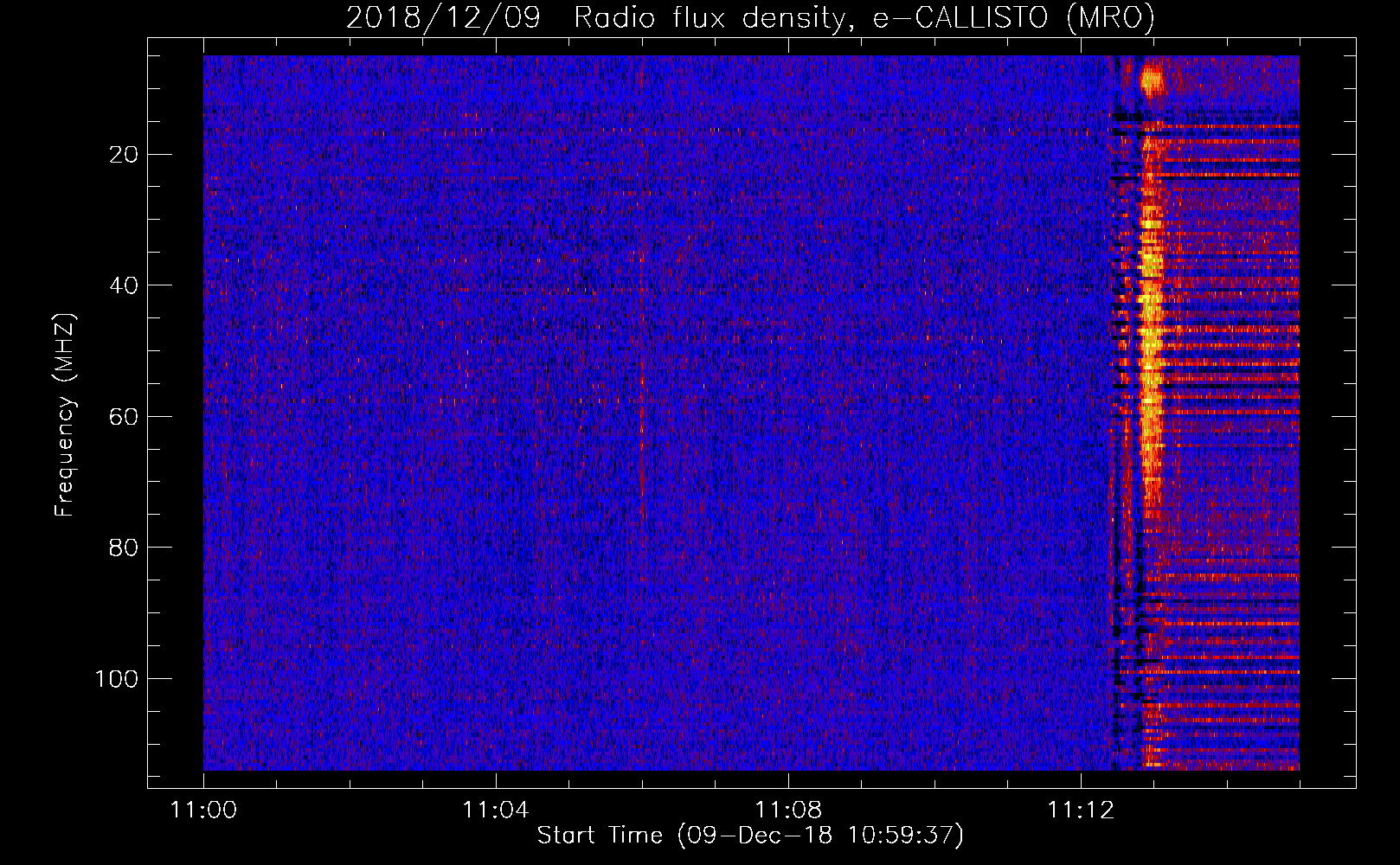Click the 11:04 time tick label
1400x865 pixels.
tap(496, 811)
